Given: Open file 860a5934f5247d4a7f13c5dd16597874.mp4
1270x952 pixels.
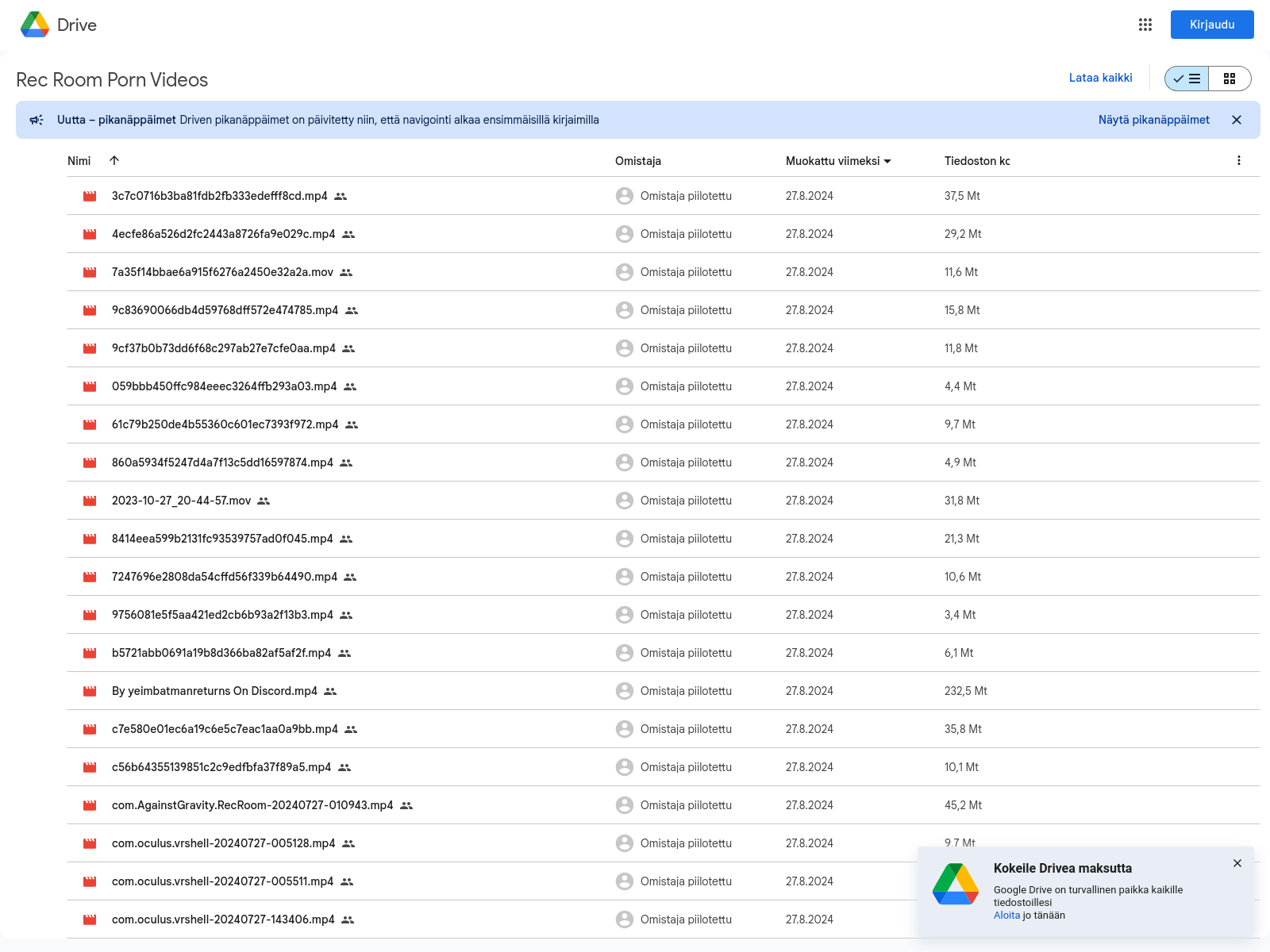Looking at the screenshot, I should [x=222, y=463].
